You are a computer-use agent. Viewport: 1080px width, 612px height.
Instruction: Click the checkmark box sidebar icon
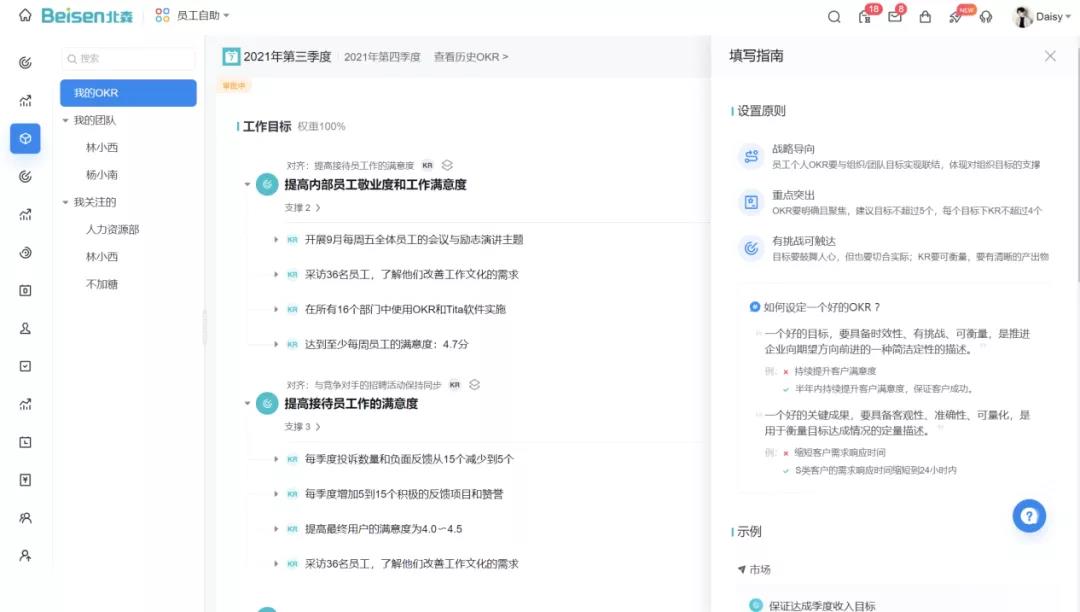25,366
